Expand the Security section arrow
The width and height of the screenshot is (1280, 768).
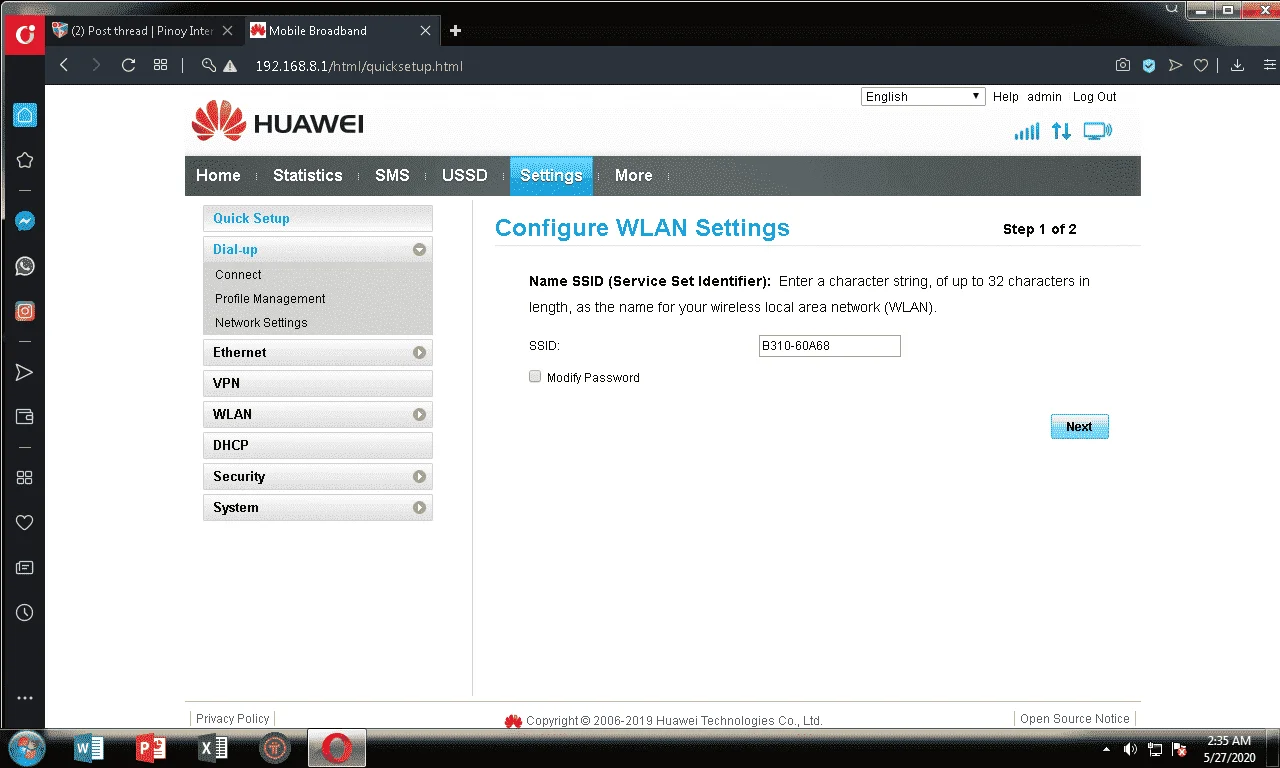tap(419, 477)
